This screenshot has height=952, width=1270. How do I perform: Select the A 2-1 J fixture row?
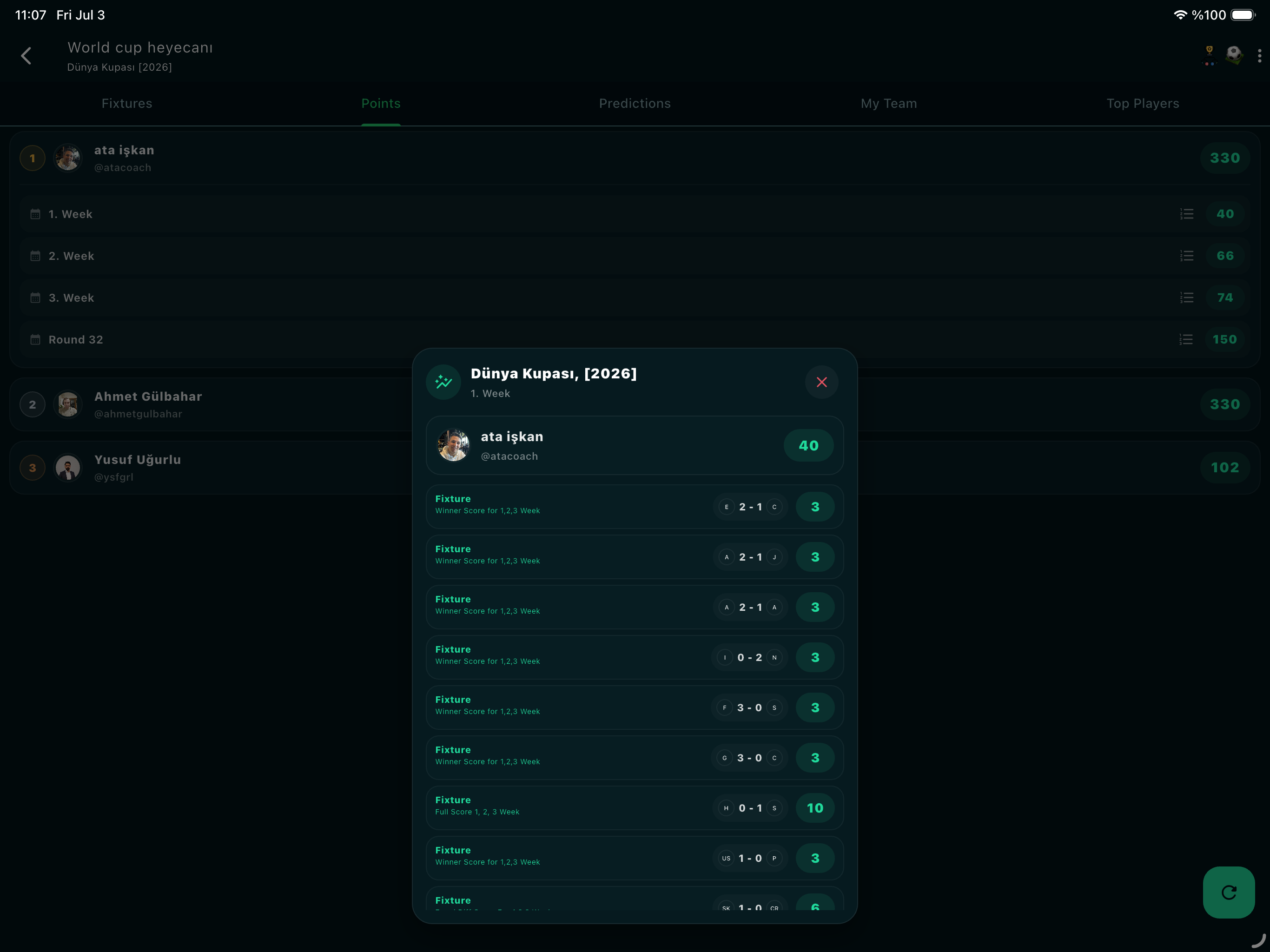635,556
